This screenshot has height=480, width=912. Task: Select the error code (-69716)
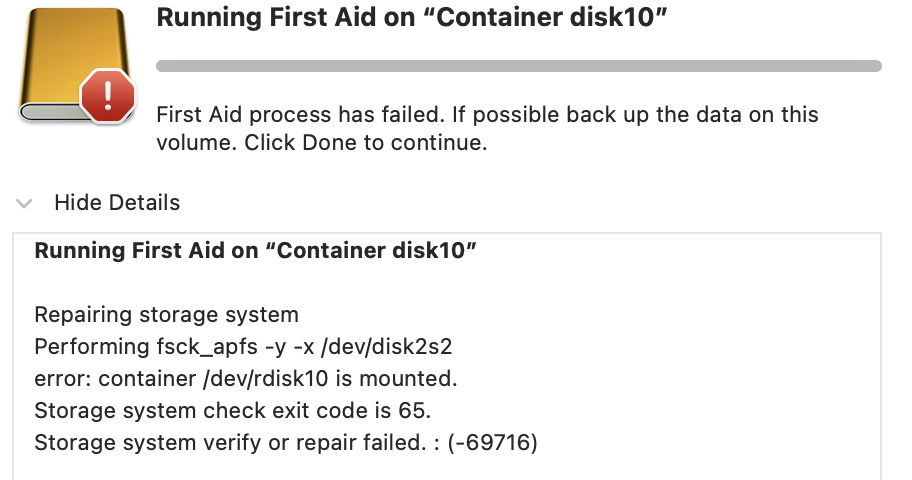pos(492,443)
